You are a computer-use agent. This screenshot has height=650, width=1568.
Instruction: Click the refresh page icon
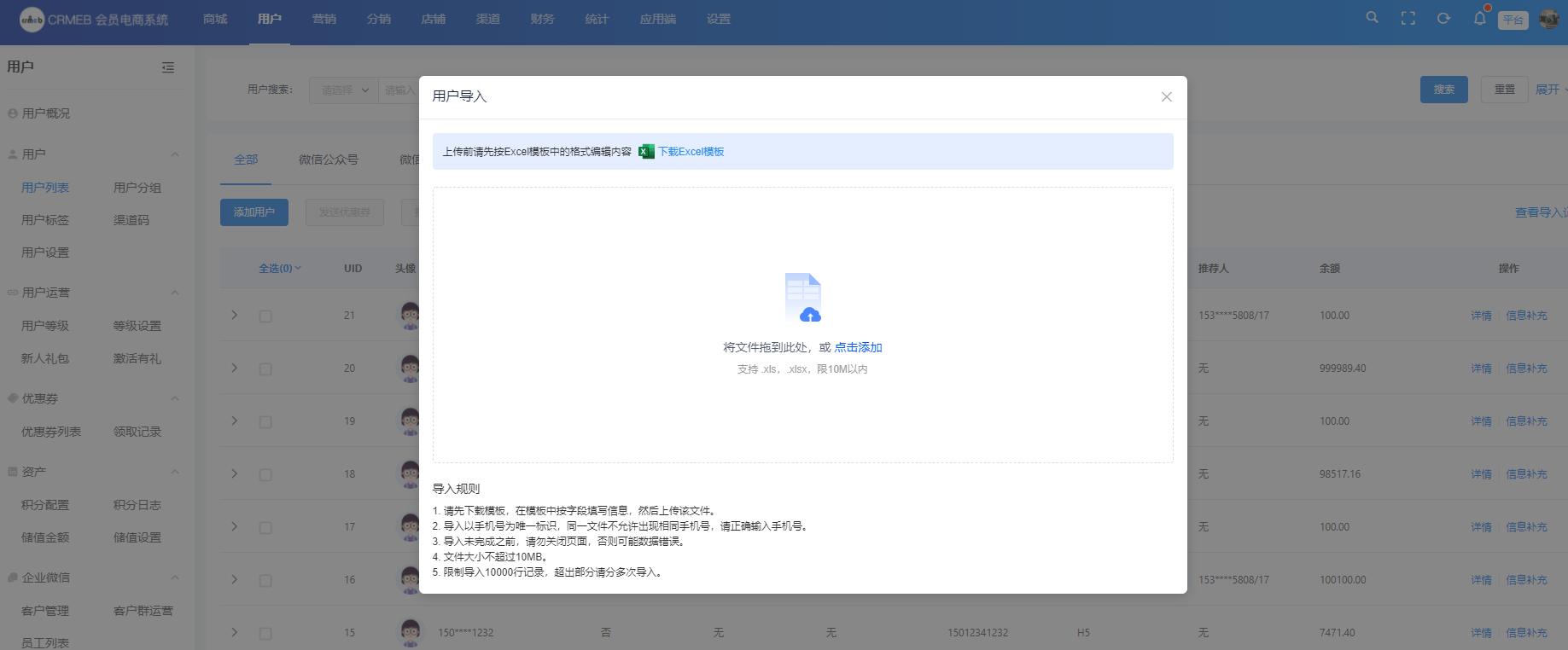pos(1443,18)
